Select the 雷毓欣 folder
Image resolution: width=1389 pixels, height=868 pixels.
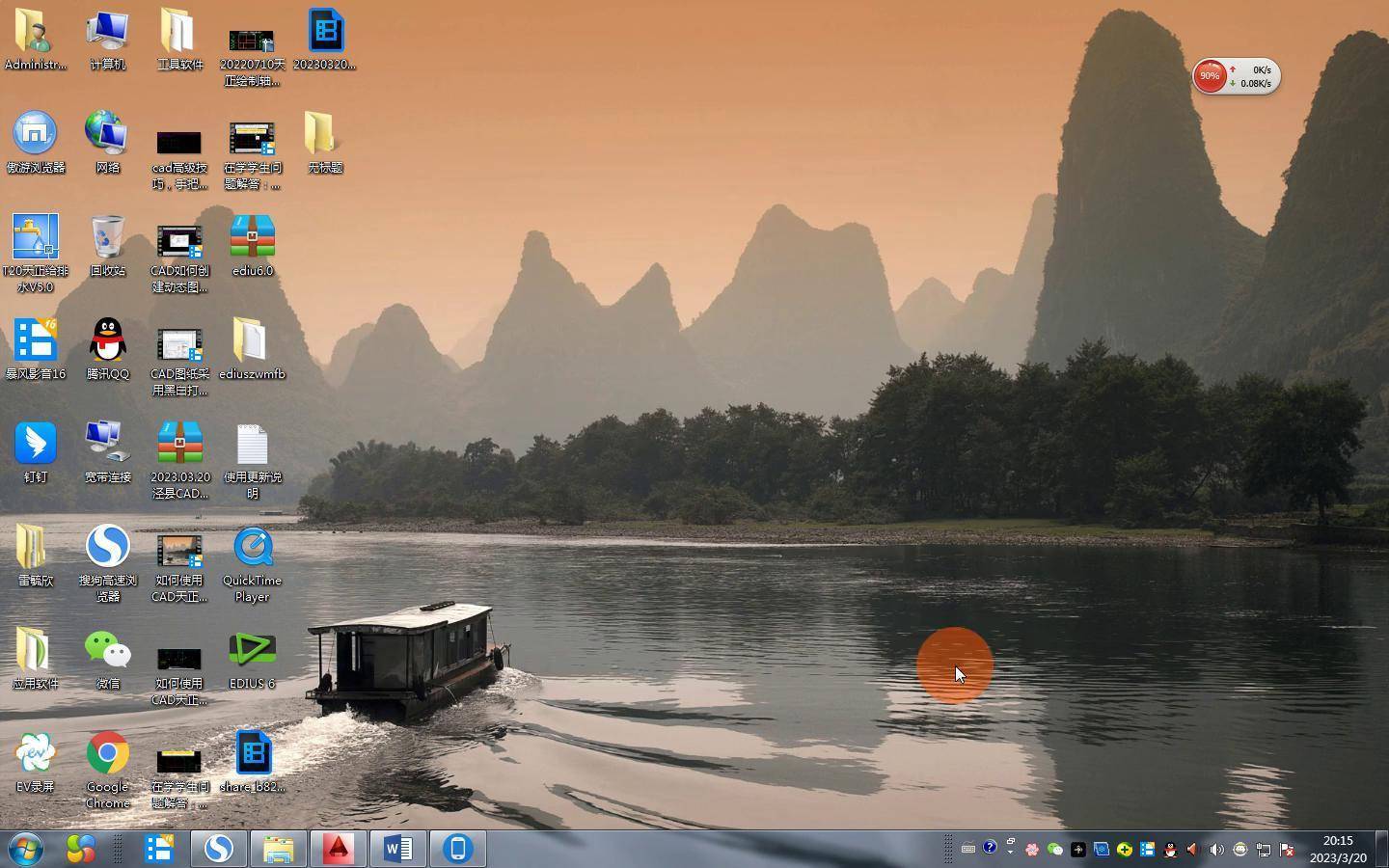pyautogui.click(x=36, y=555)
